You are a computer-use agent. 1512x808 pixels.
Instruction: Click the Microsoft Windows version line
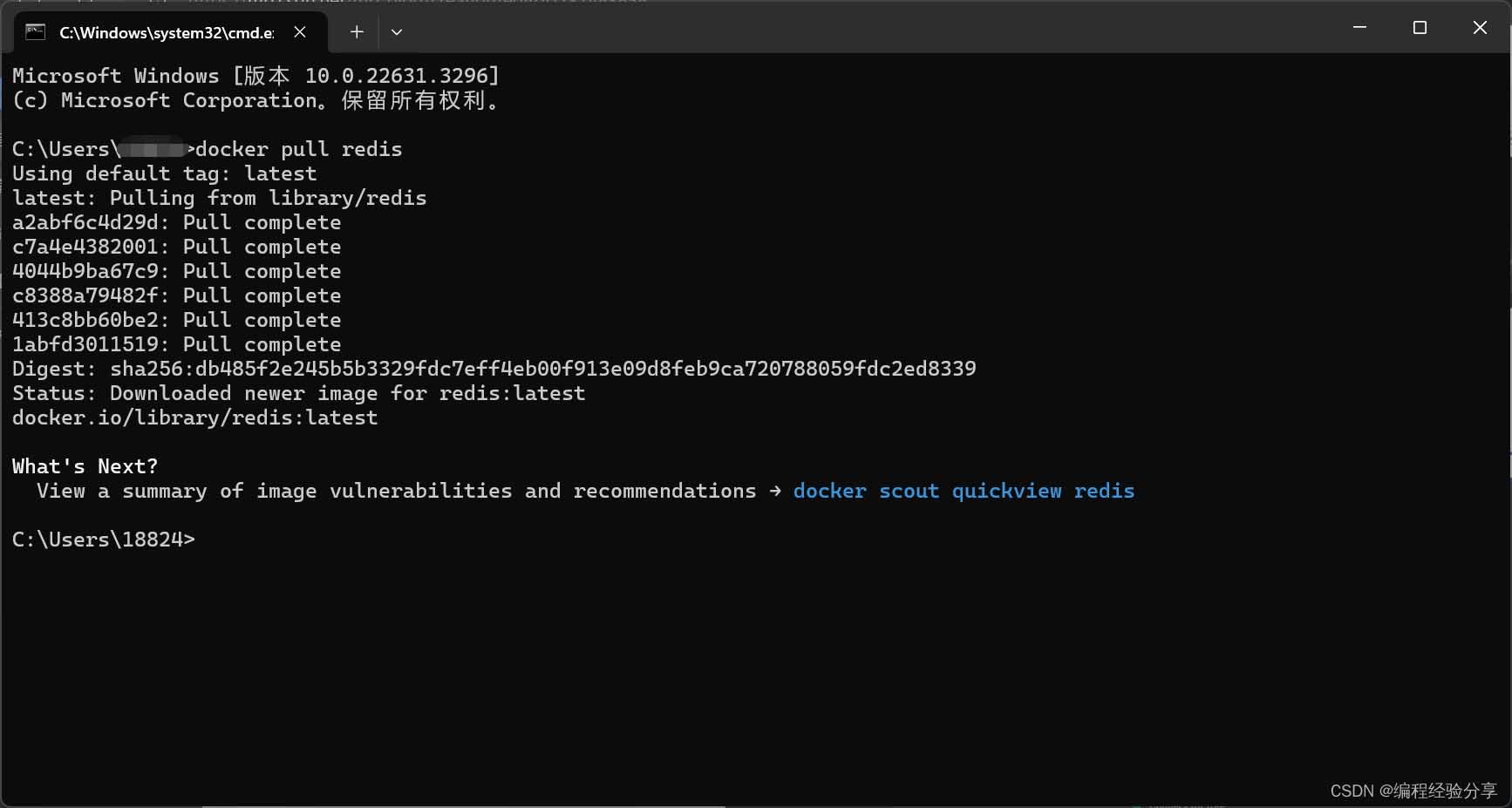tap(256, 76)
